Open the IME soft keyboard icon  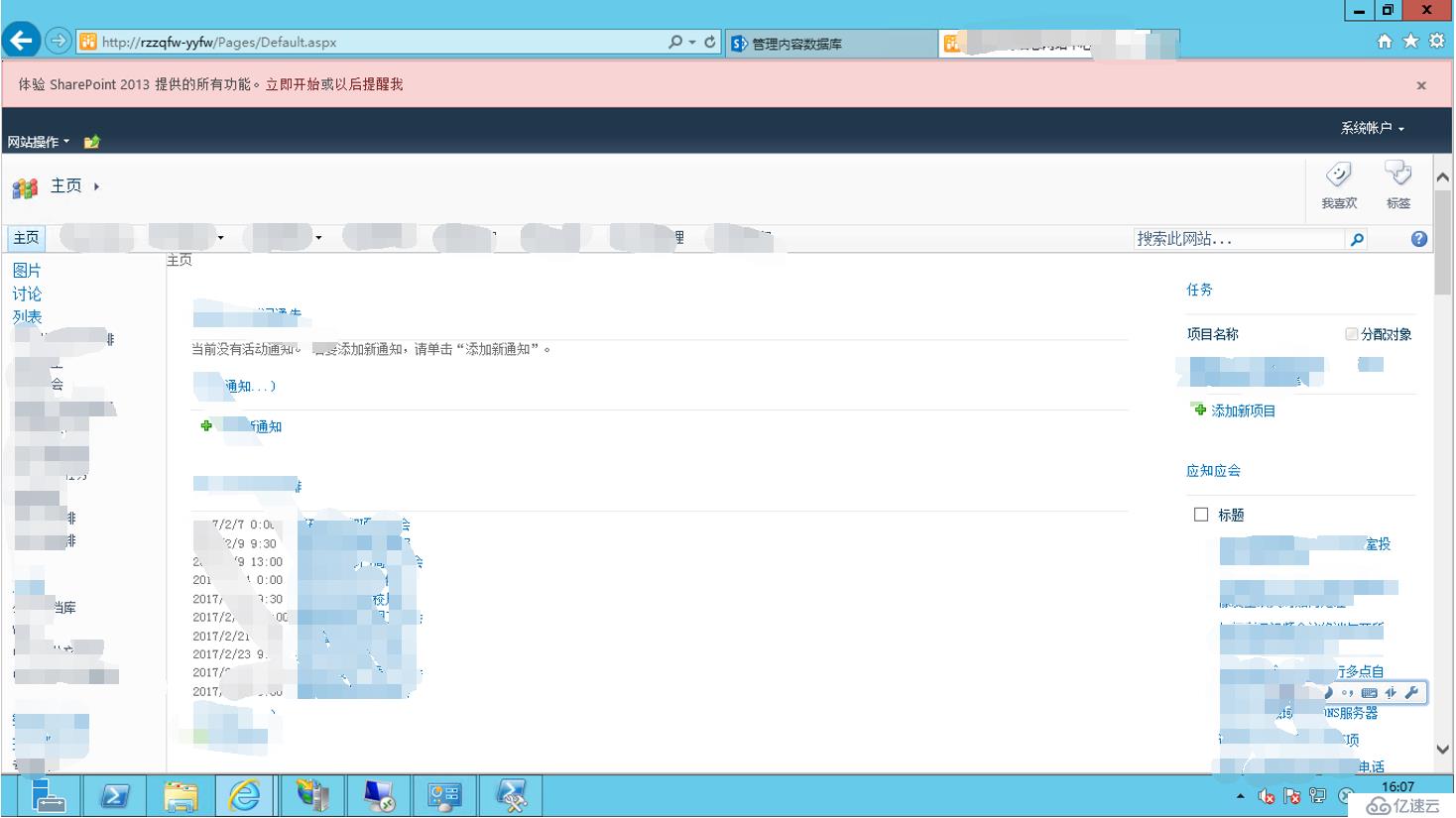point(1370,693)
